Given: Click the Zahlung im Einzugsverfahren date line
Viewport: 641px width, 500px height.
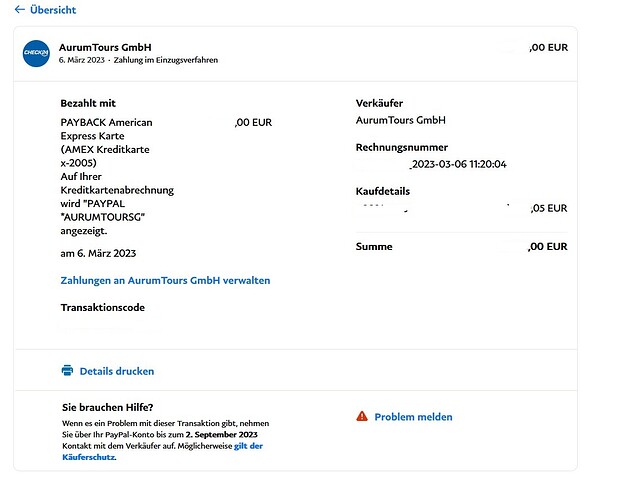Looking at the screenshot, I should click(x=152, y=60).
